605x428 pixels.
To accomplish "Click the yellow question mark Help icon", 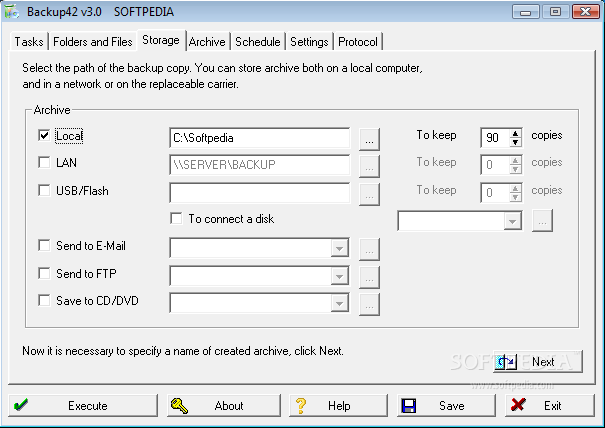I will 301,406.
